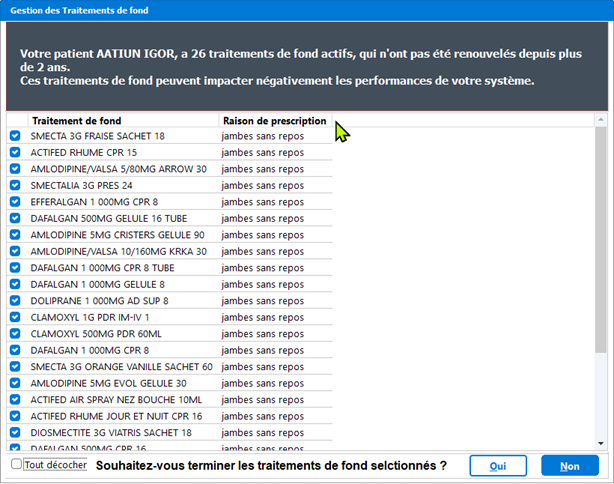Toggle SMECTA 3G ORANGE VANILLE SACHET 60 checkbox
The height and width of the screenshot is (484, 614).
(x=15, y=367)
